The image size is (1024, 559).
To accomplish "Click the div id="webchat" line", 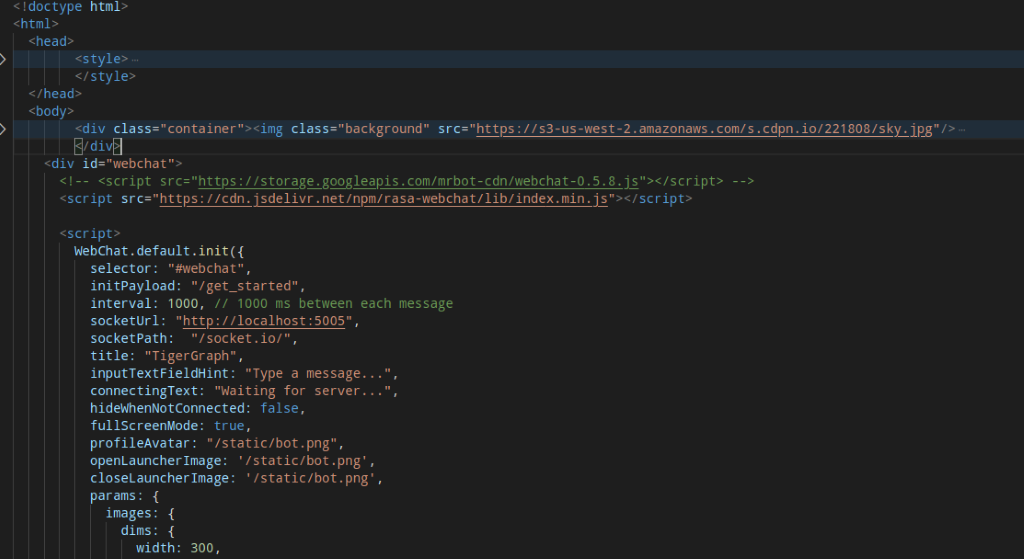I will pos(113,163).
